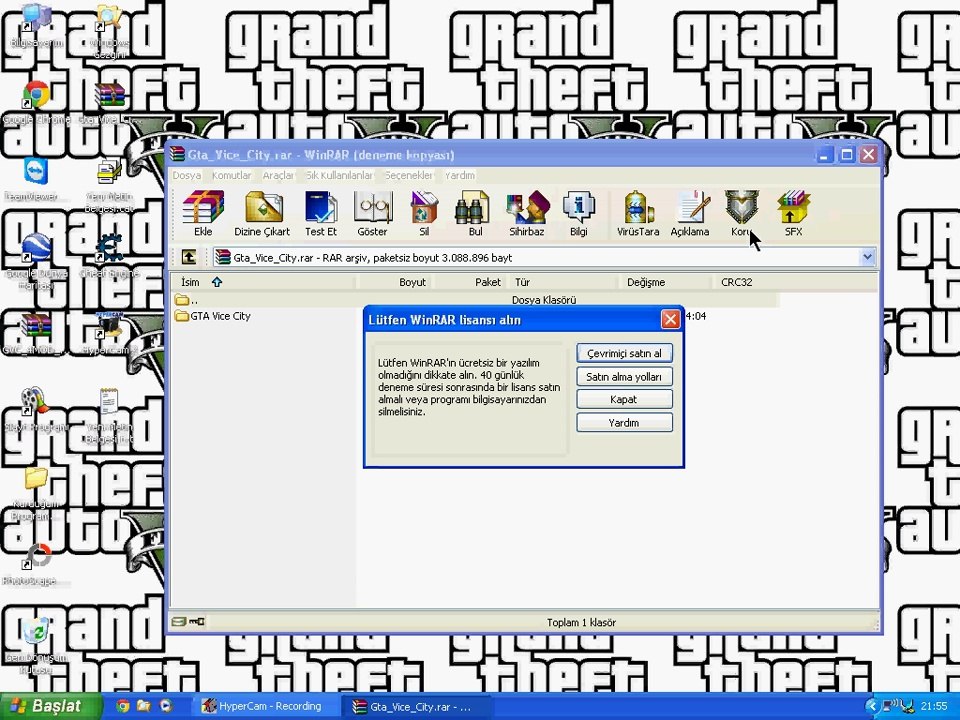Click the Çevrimiçi satın al button
This screenshot has width=960, height=720.
pyautogui.click(x=624, y=353)
